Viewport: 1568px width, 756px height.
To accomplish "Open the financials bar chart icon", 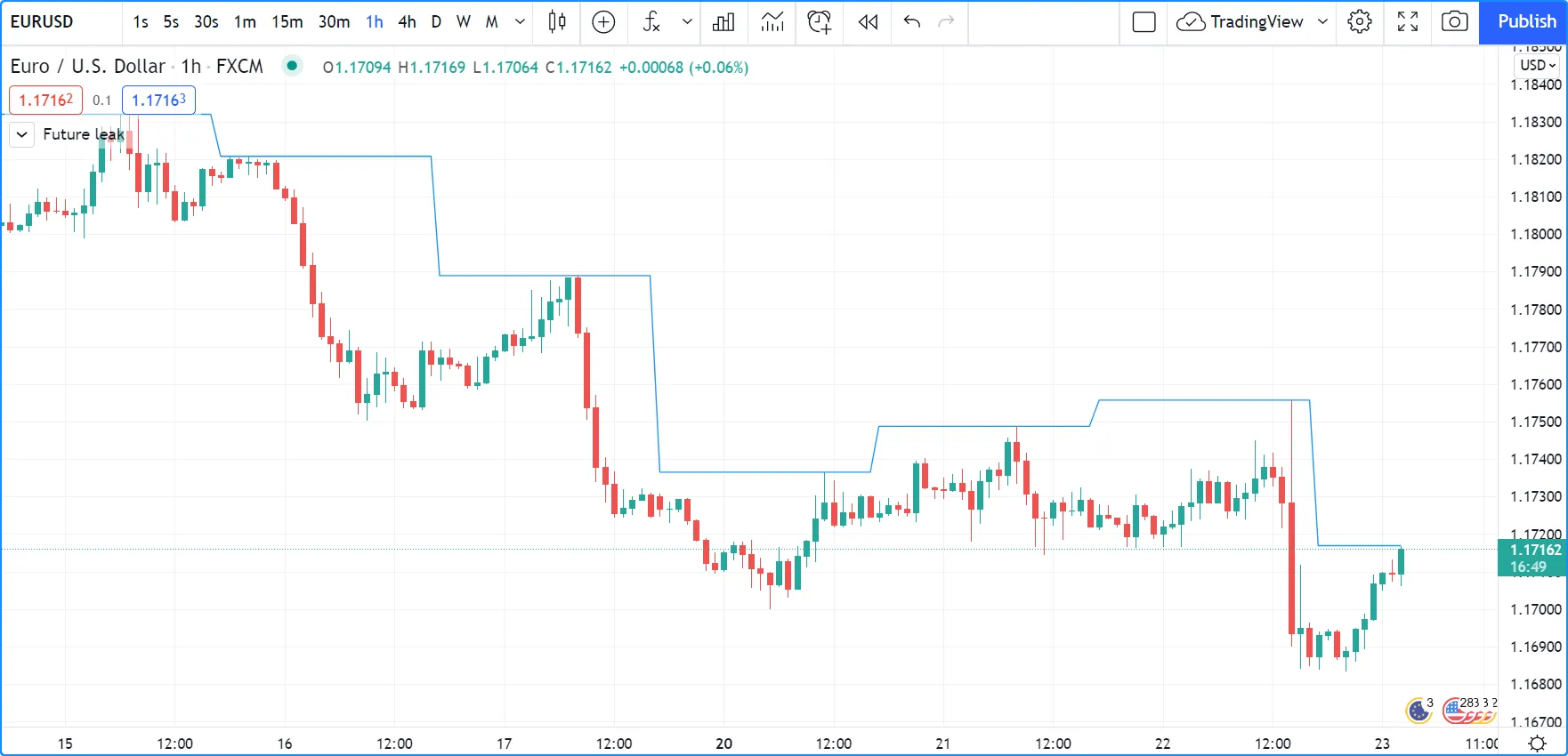I will pyautogui.click(x=723, y=22).
